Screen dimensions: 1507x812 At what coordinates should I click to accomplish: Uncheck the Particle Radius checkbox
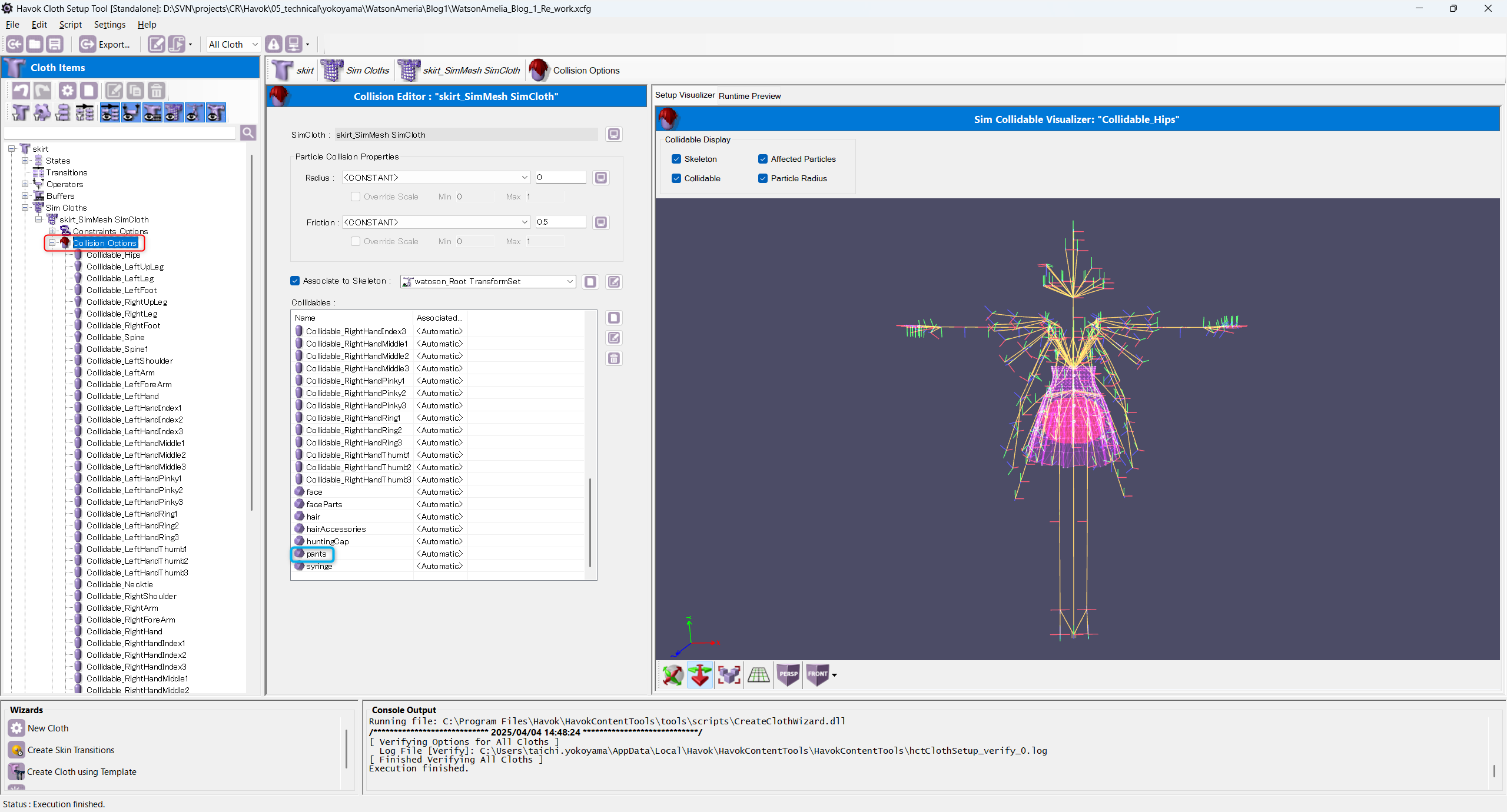click(x=763, y=178)
